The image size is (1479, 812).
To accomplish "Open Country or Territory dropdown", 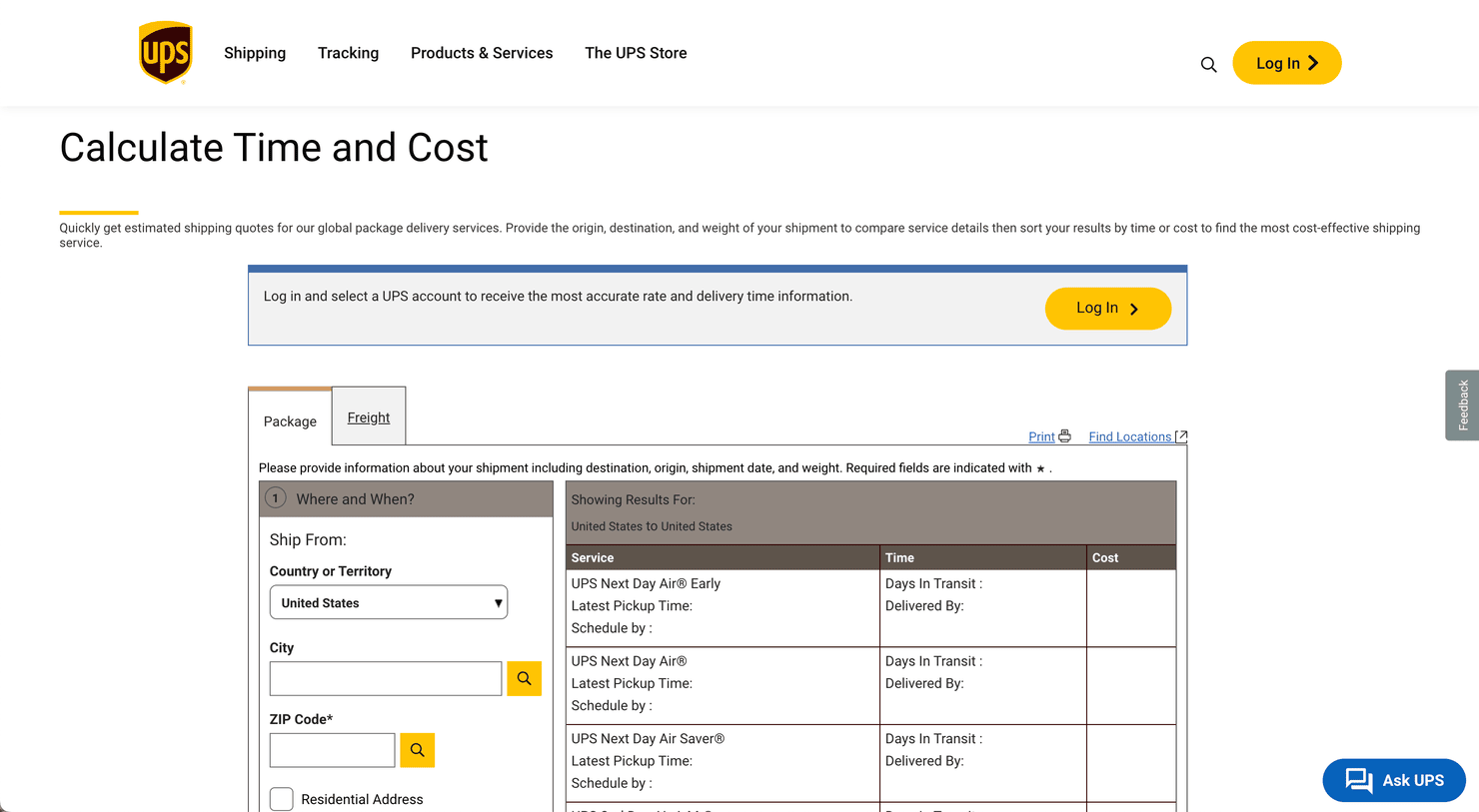I will coord(389,602).
